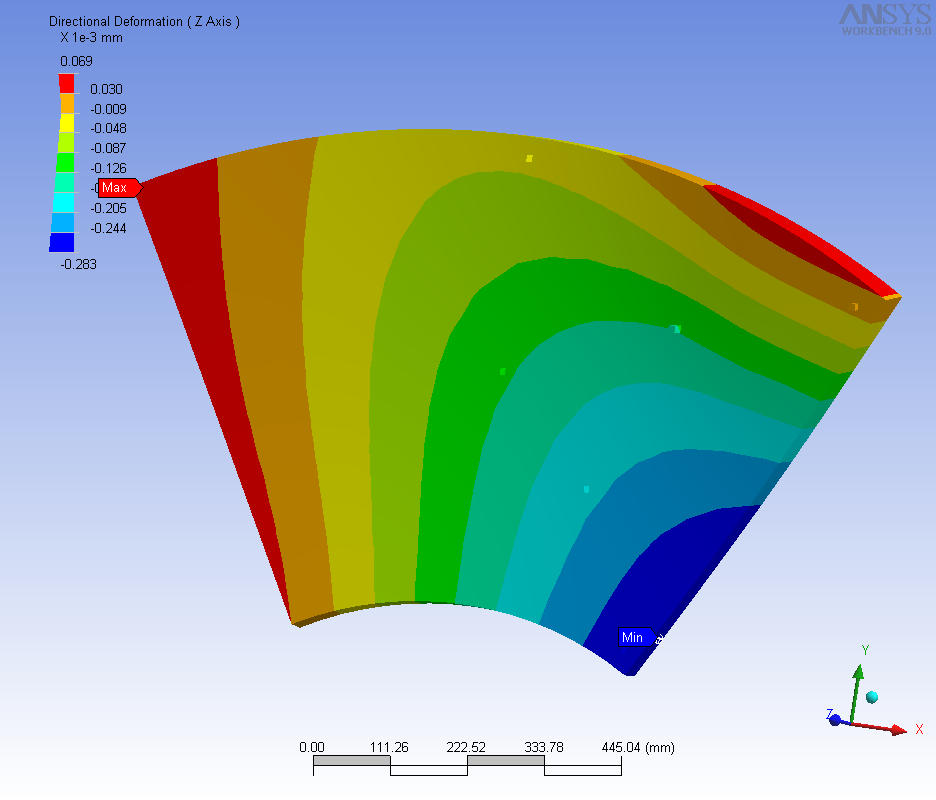Click the small cyan probe marker in the cyan band

click(x=586, y=490)
